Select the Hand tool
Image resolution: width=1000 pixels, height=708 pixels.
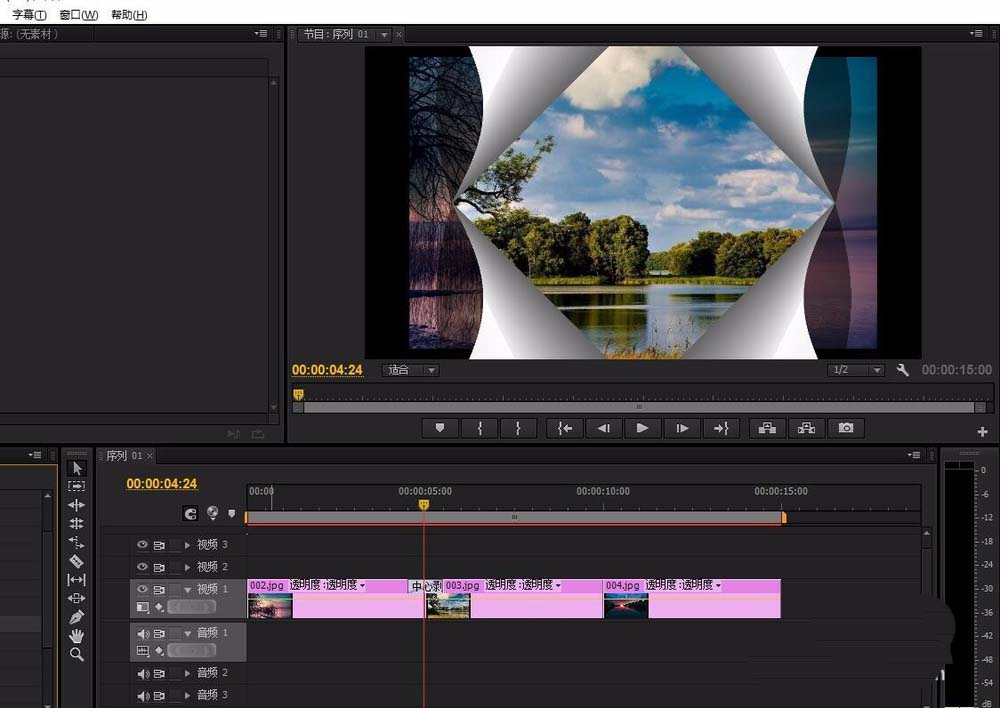point(77,635)
